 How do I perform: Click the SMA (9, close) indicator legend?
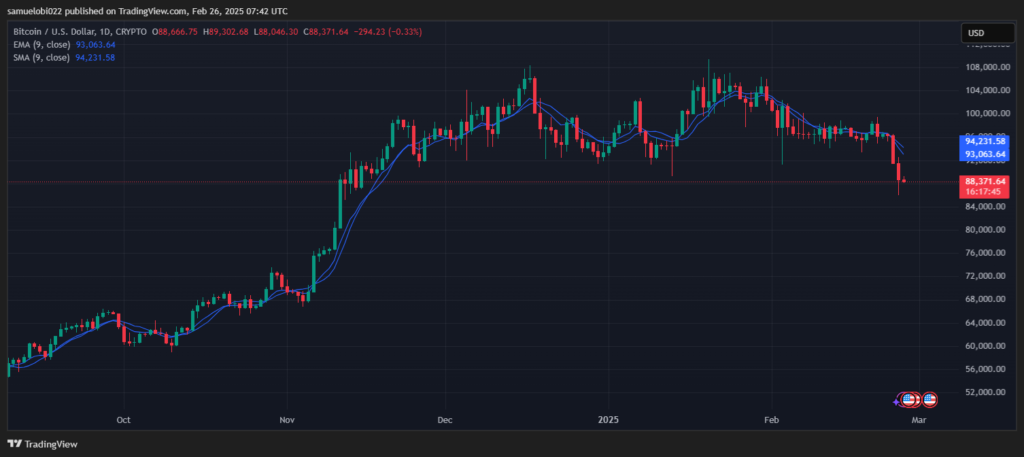click(40, 57)
